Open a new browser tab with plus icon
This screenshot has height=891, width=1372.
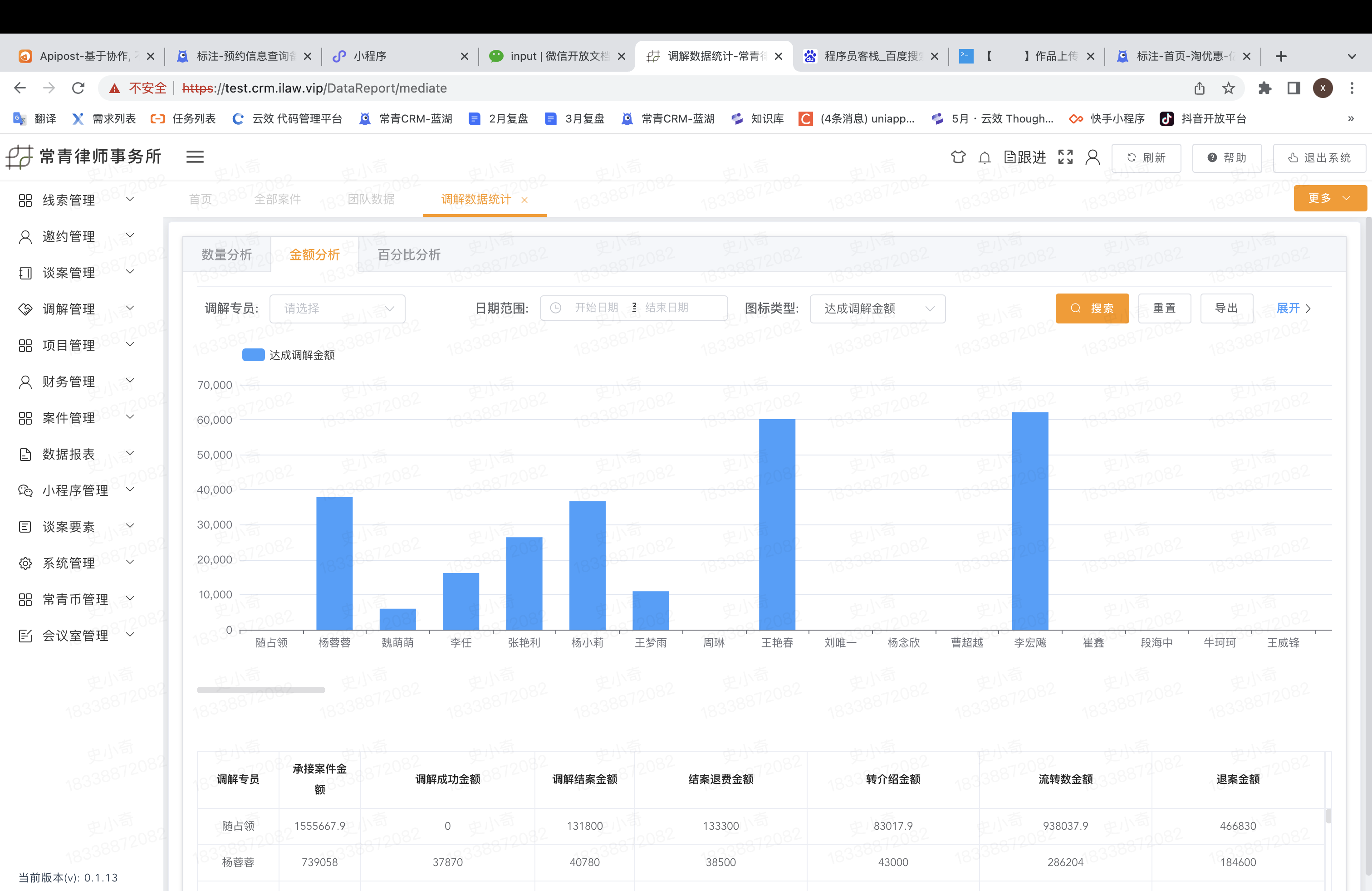(1281, 56)
